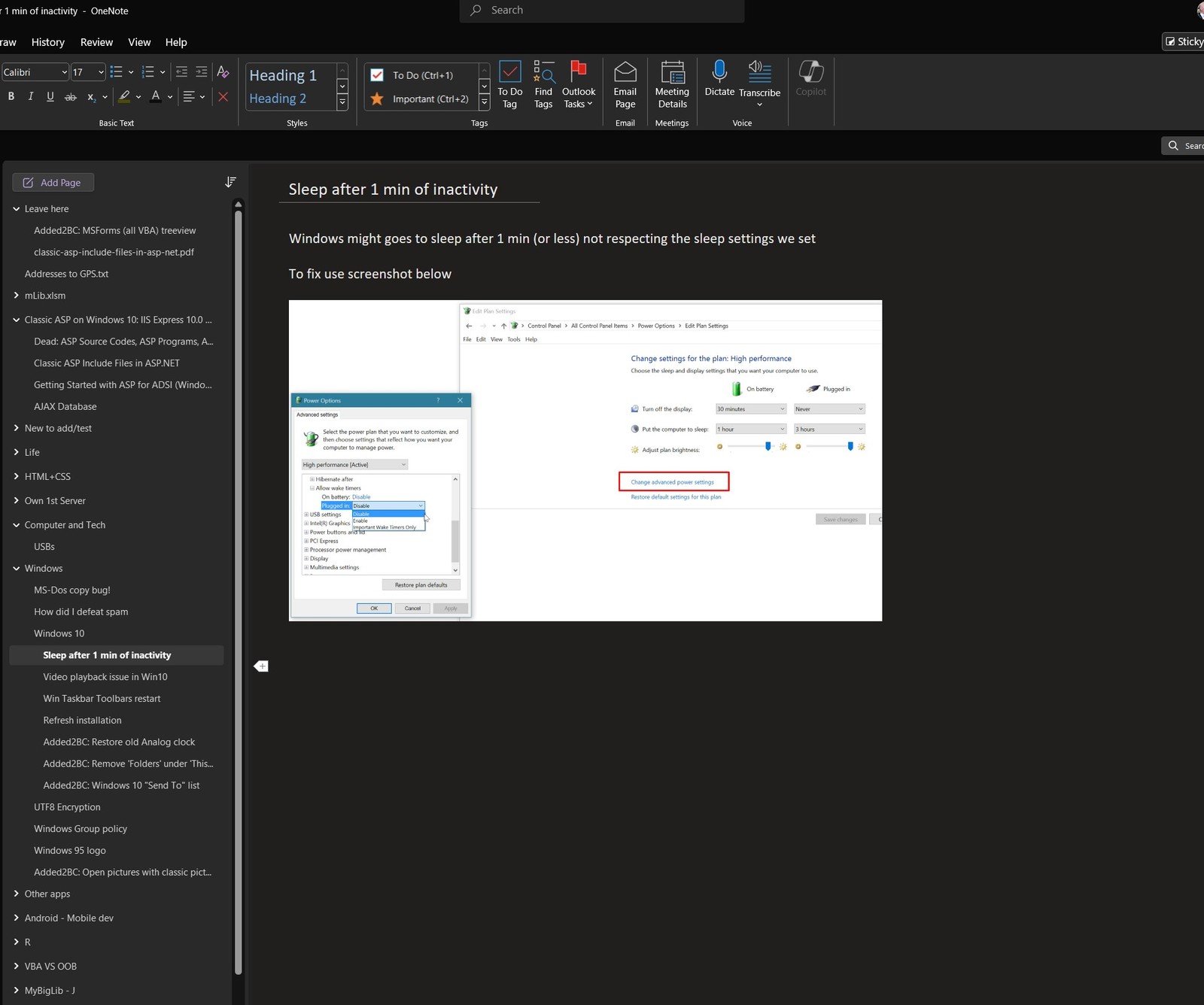This screenshot has height=1005, width=1204.
Task: Click the Dictate microphone icon
Action: (719, 71)
